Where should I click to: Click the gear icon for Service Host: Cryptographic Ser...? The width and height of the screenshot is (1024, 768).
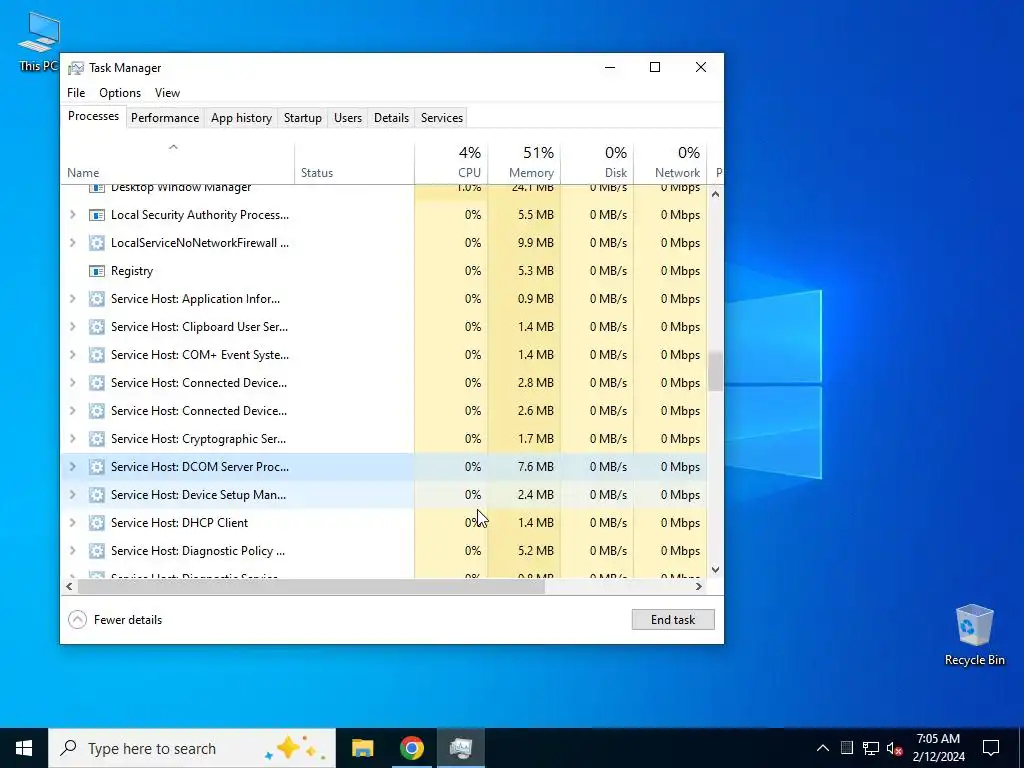(97, 439)
